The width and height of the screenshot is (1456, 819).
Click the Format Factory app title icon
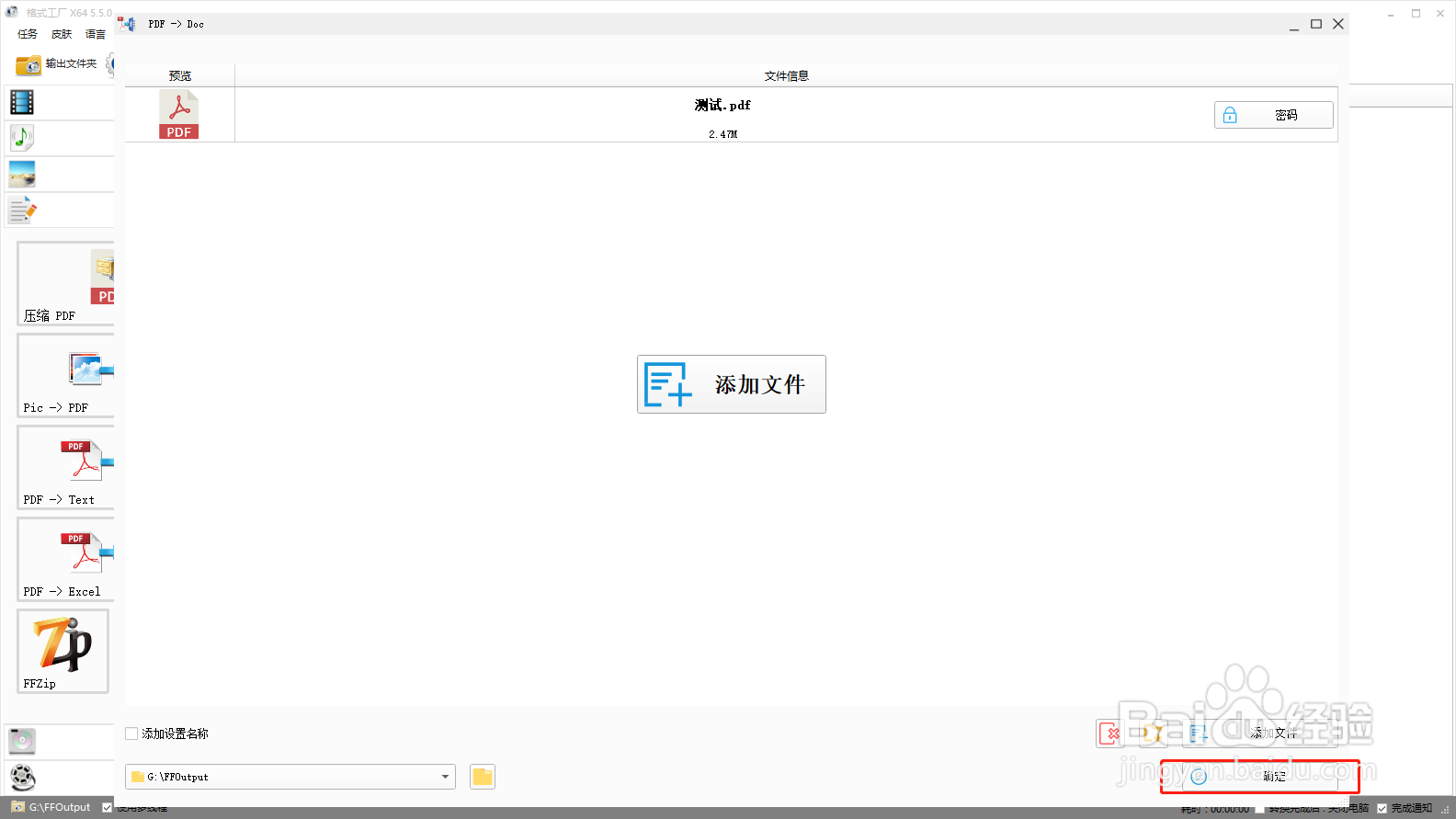12,12
